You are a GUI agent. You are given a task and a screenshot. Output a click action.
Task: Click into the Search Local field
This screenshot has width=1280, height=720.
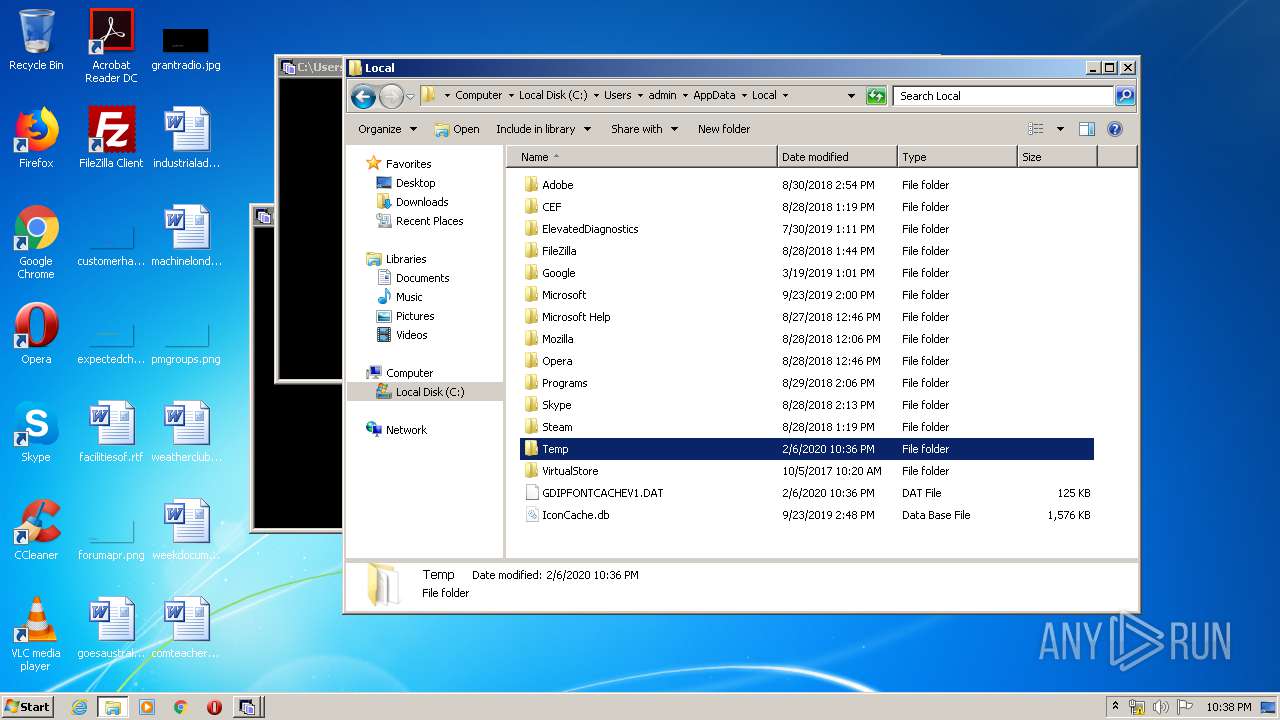coord(1003,96)
